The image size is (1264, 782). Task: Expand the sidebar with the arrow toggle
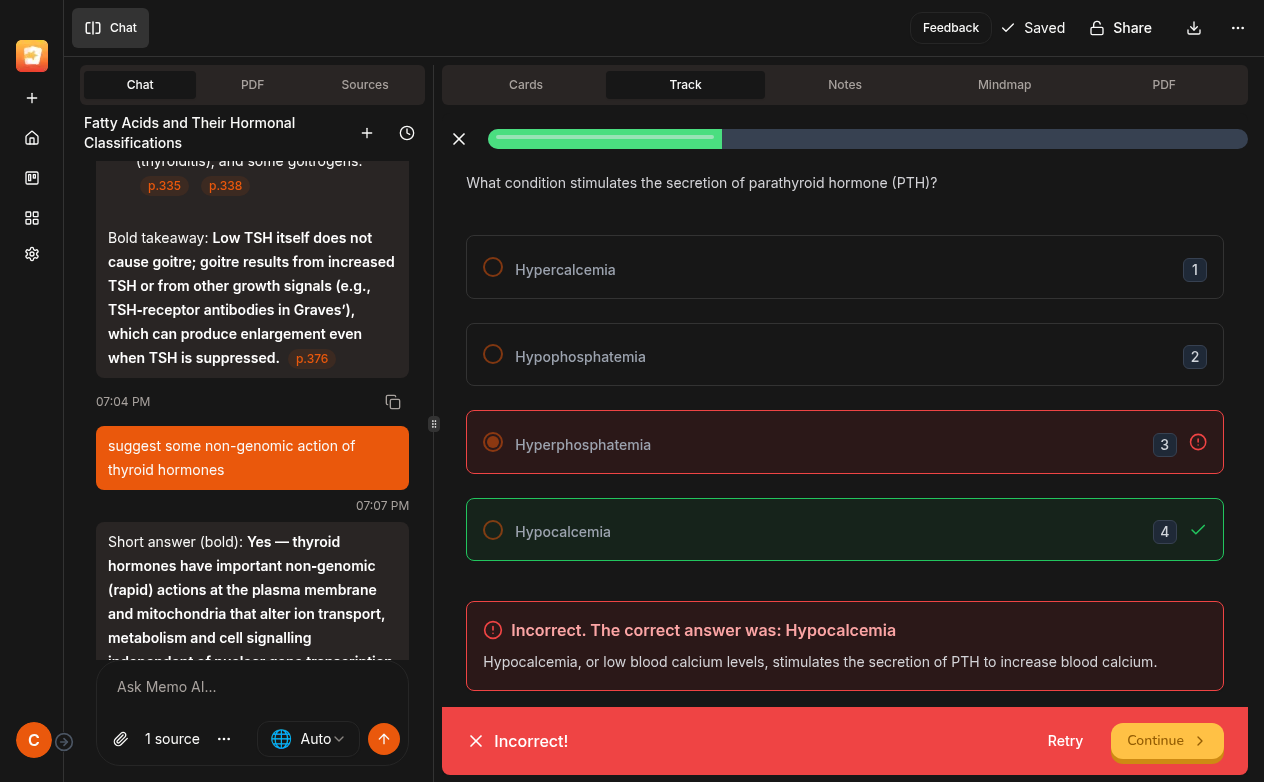64,741
